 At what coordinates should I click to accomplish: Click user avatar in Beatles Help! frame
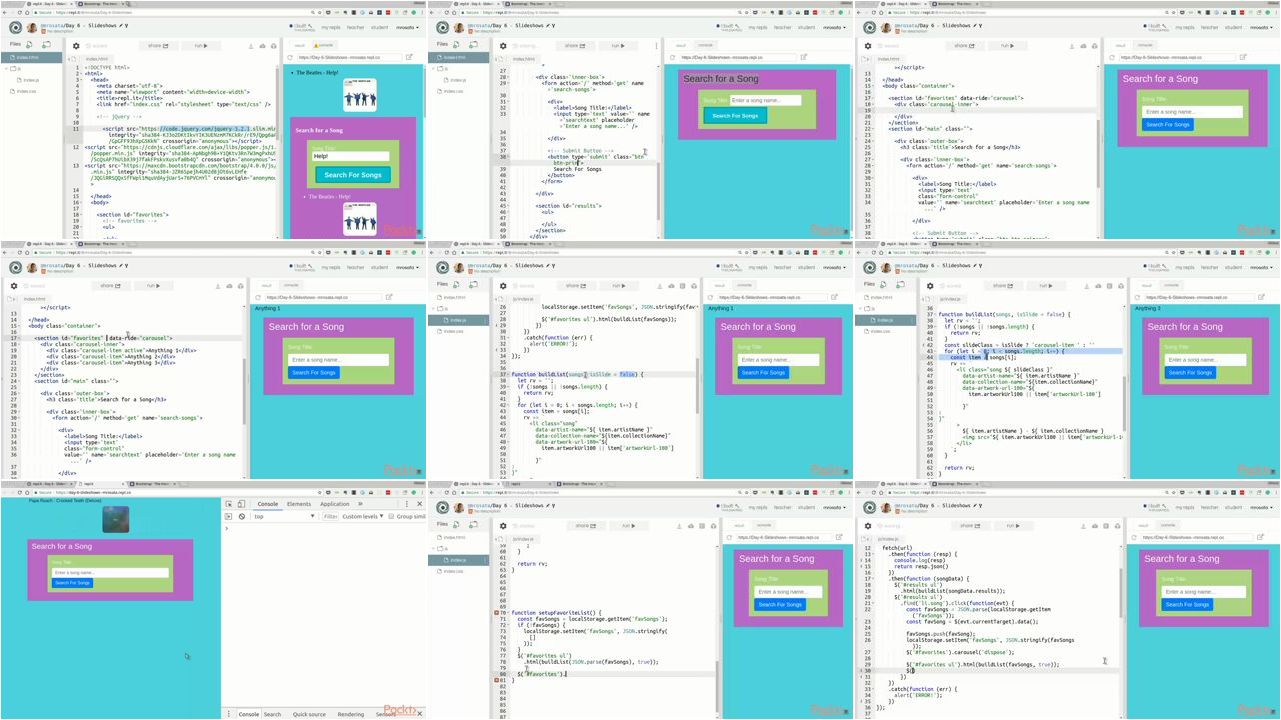click(31, 28)
